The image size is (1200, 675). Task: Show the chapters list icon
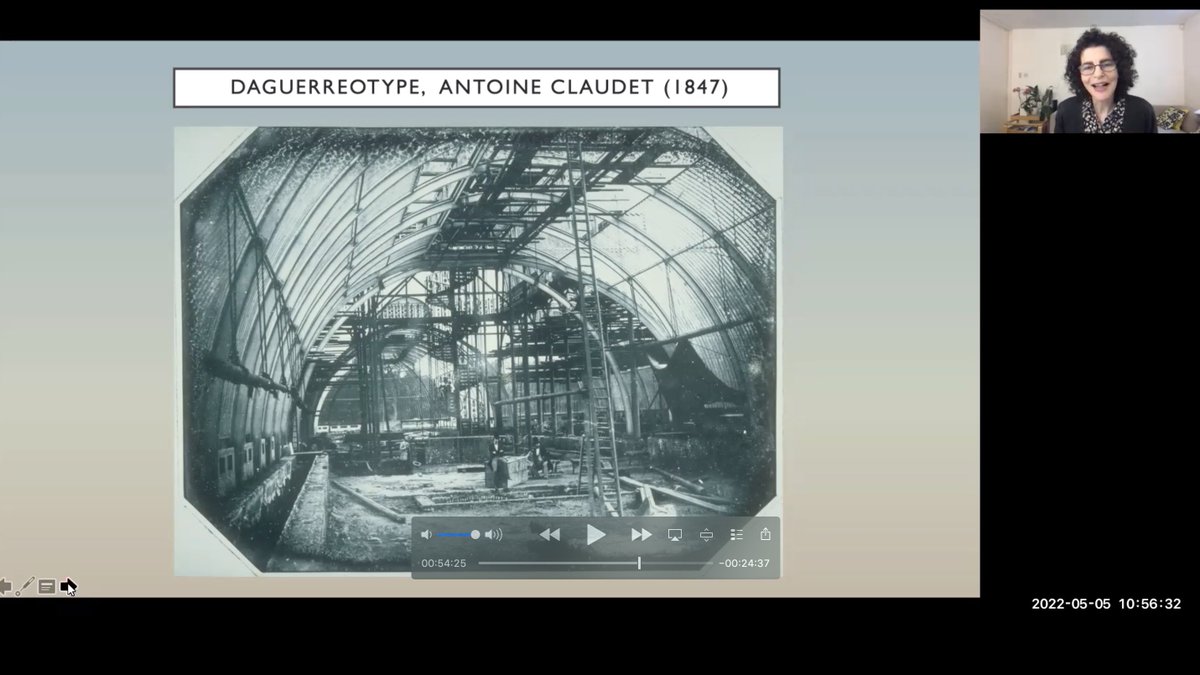coord(737,535)
